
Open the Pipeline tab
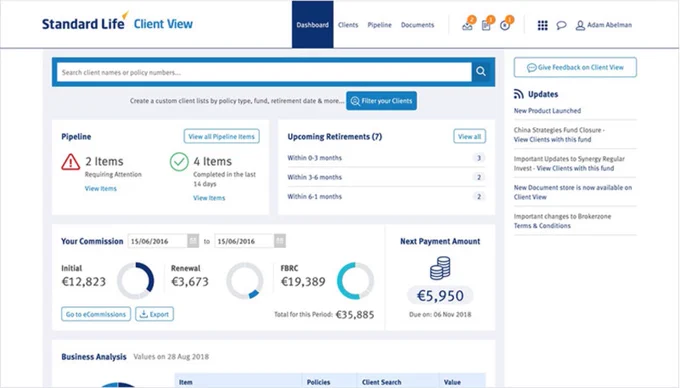click(379, 25)
